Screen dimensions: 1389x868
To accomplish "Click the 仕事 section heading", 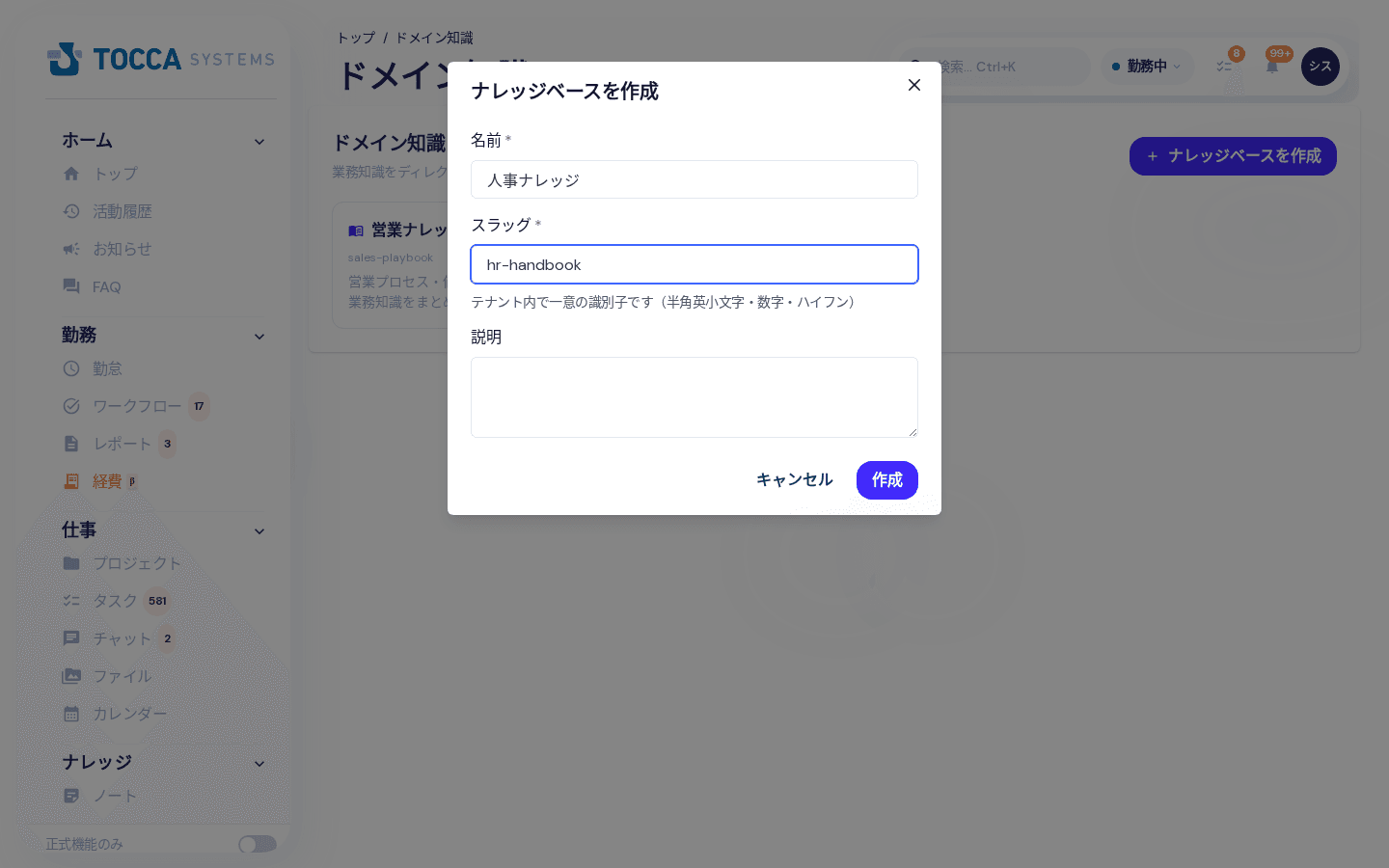I will 79,530.
